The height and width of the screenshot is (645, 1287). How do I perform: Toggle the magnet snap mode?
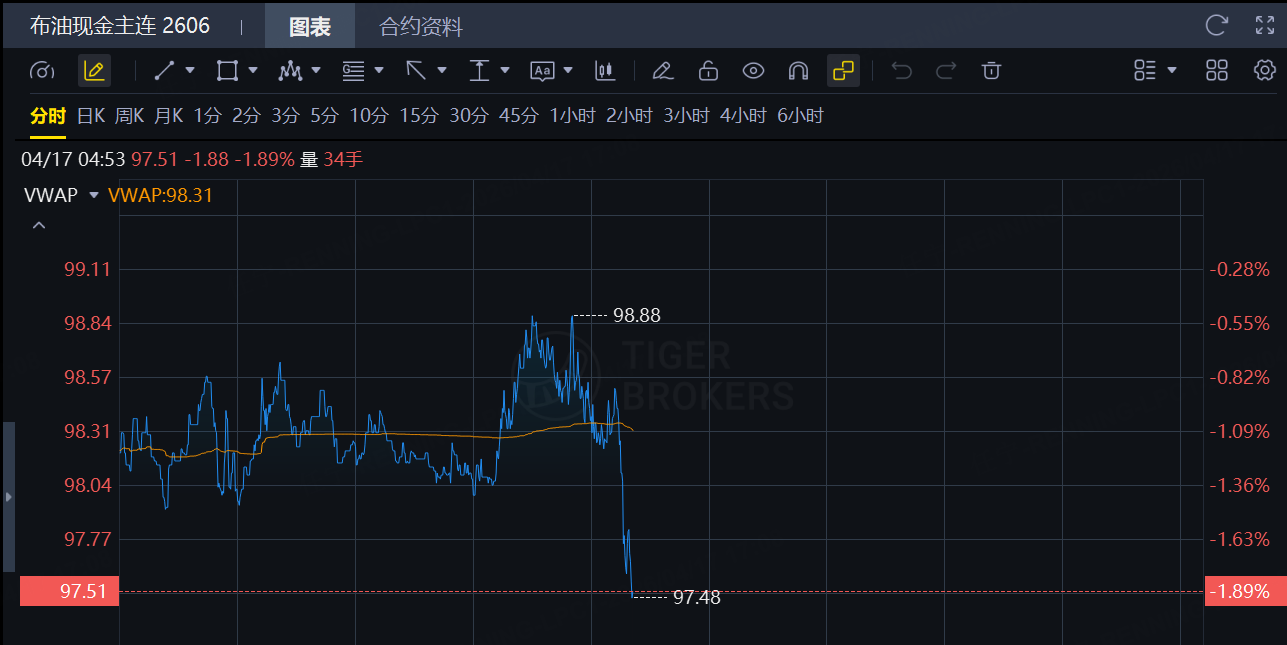[x=798, y=71]
